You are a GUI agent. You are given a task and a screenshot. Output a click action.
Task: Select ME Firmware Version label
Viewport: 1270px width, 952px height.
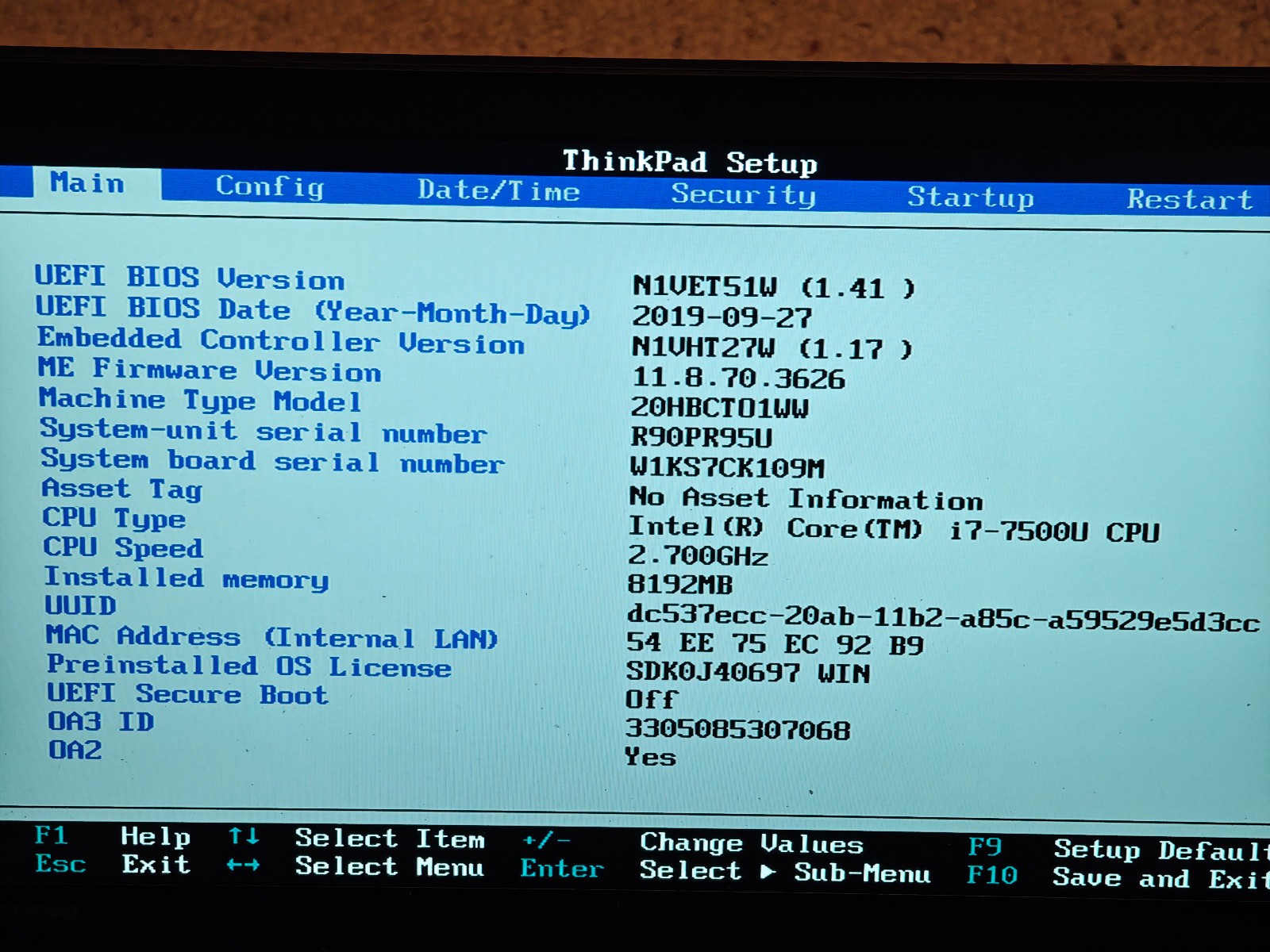(210, 370)
